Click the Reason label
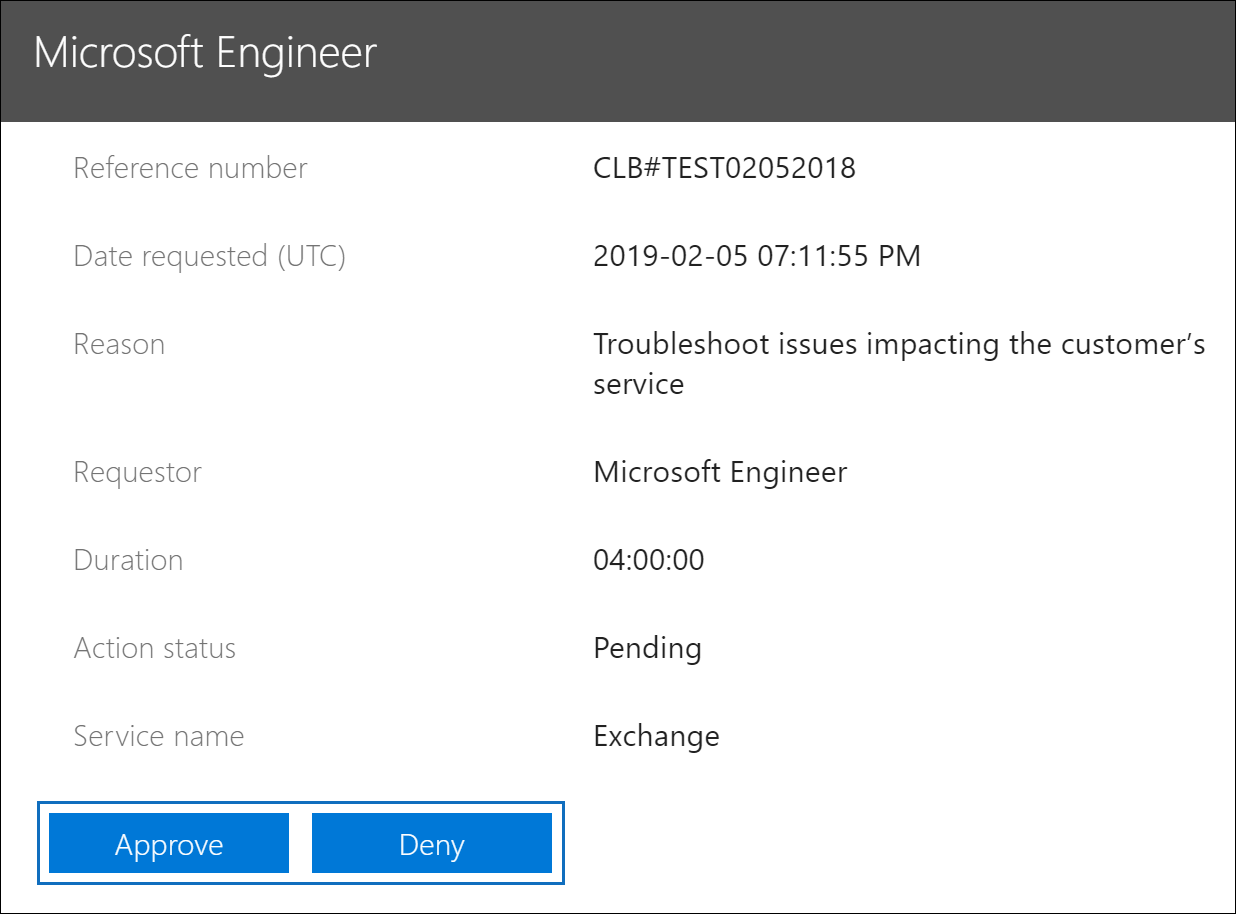The width and height of the screenshot is (1236, 914). 119,344
